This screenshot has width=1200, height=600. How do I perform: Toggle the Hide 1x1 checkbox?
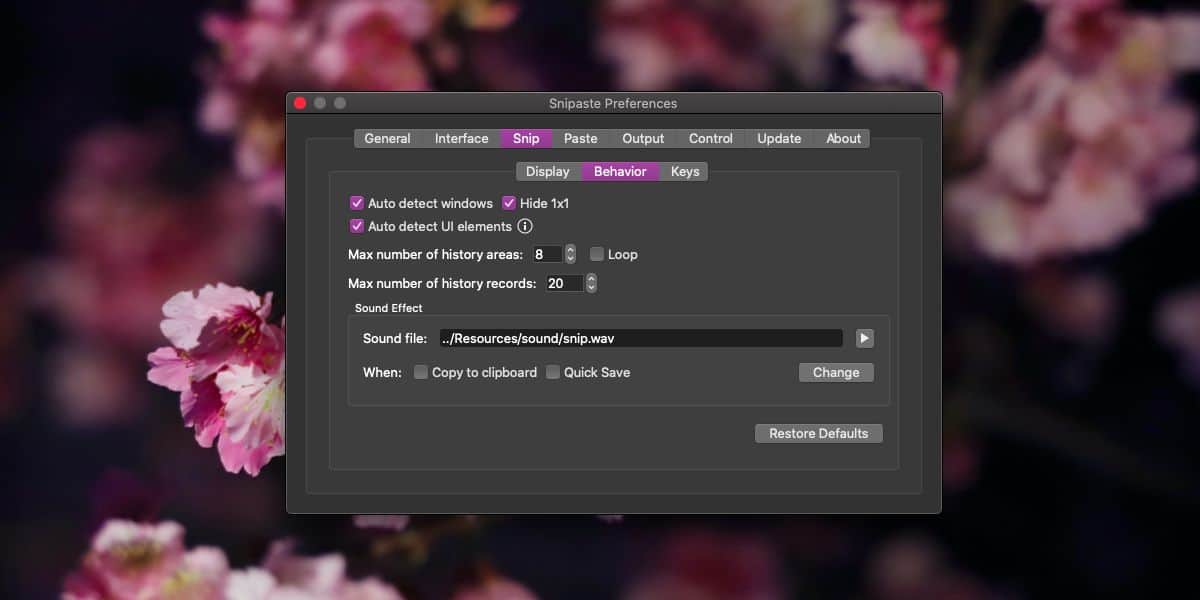pos(509,203)
